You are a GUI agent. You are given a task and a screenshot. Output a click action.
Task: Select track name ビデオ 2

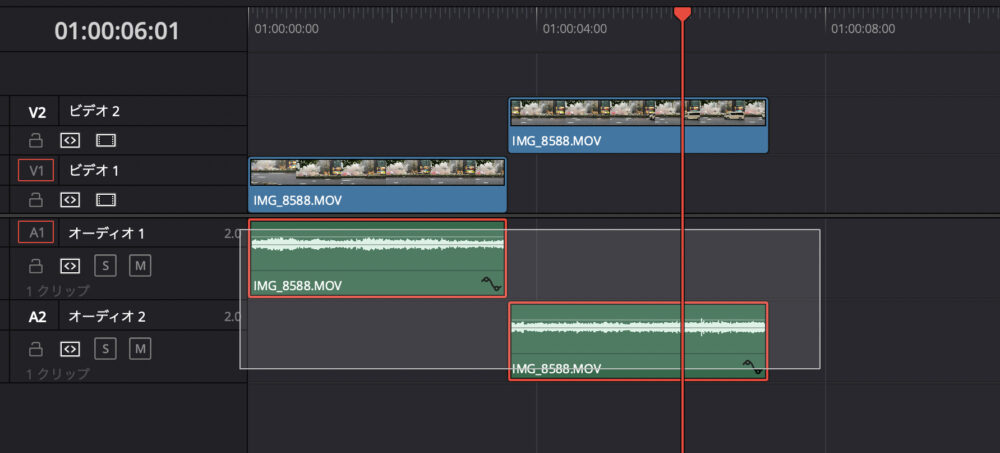pyautogui.click(x=94, y=112)
